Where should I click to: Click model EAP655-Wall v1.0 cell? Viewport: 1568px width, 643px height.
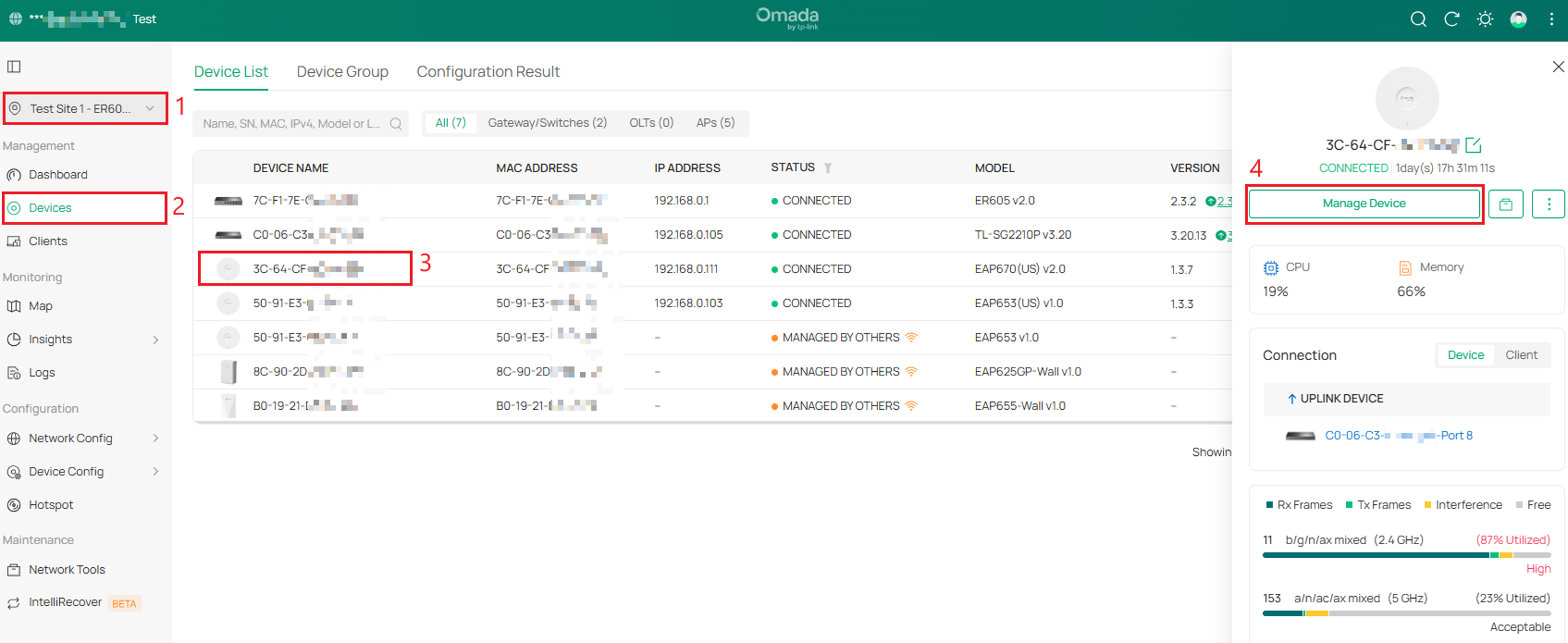click(x=1020, y=406)
